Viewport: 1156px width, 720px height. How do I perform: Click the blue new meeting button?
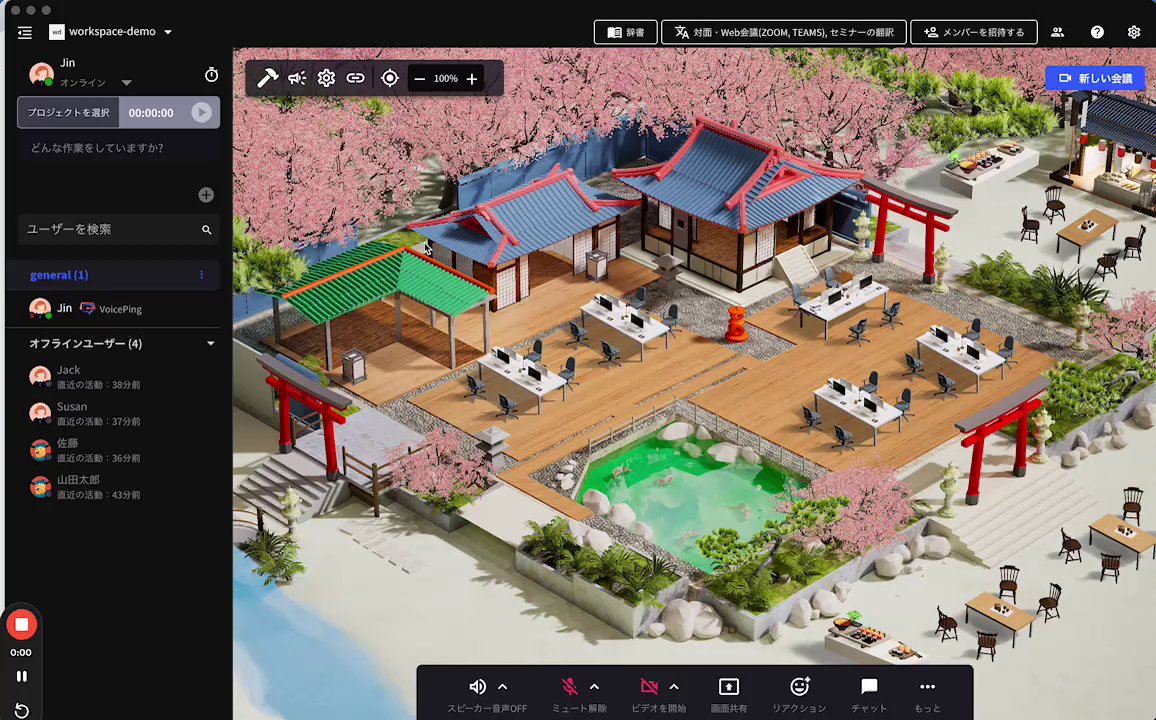[x=1095, y=78]
